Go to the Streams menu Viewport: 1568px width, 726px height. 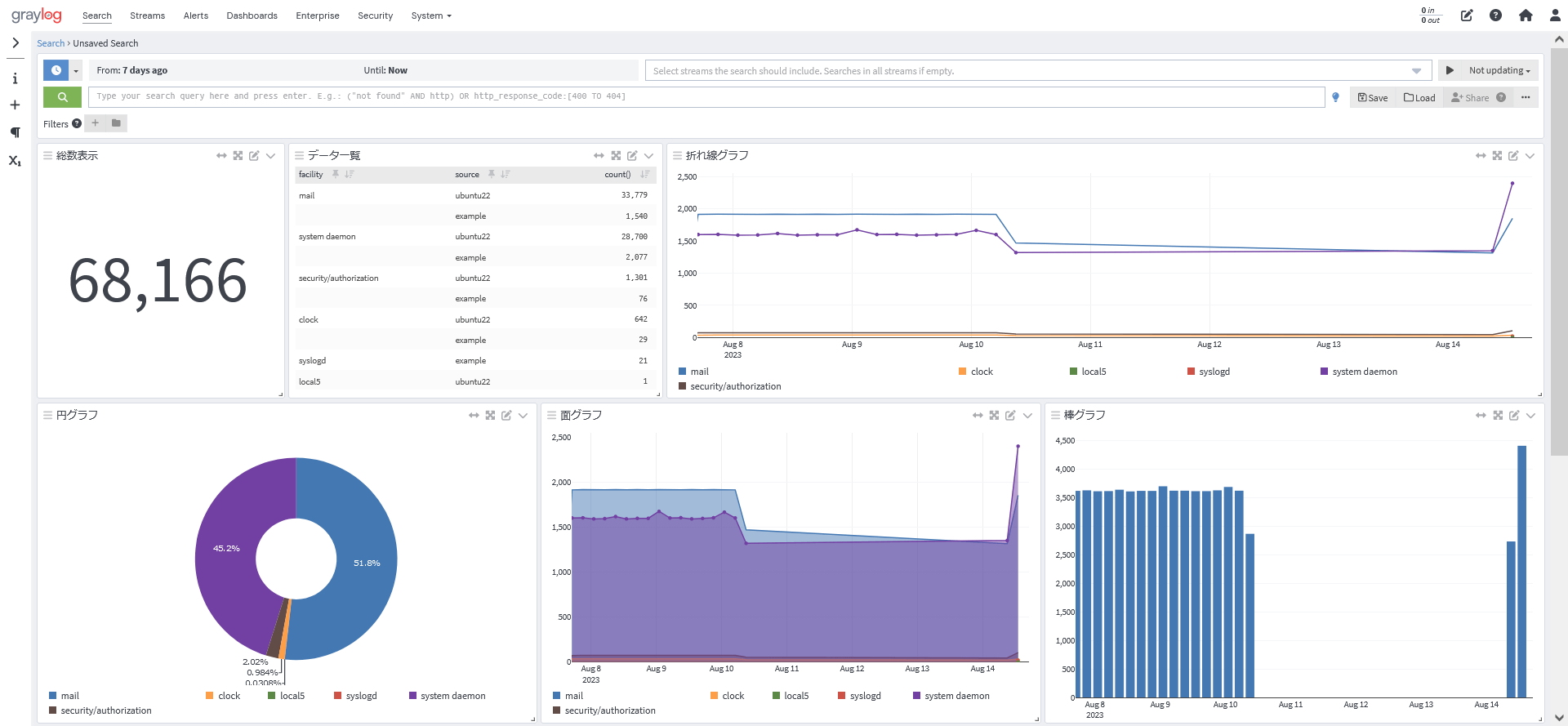[x=147, y=16]
